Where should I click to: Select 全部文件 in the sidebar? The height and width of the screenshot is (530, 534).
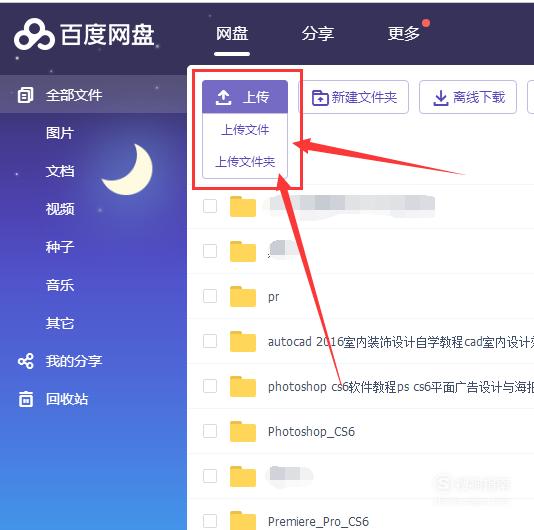coord(93,95)
